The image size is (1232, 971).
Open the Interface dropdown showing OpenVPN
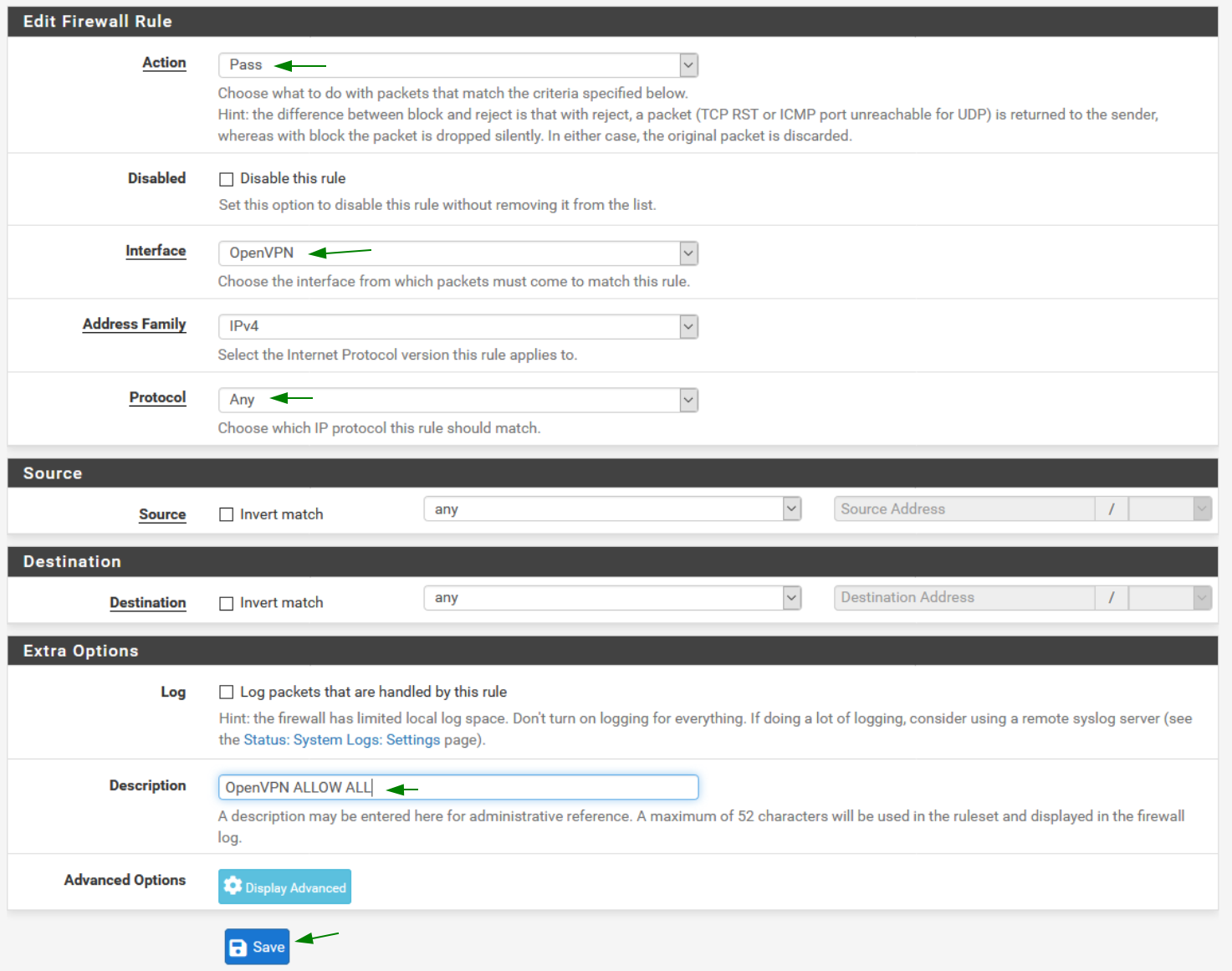458,253
